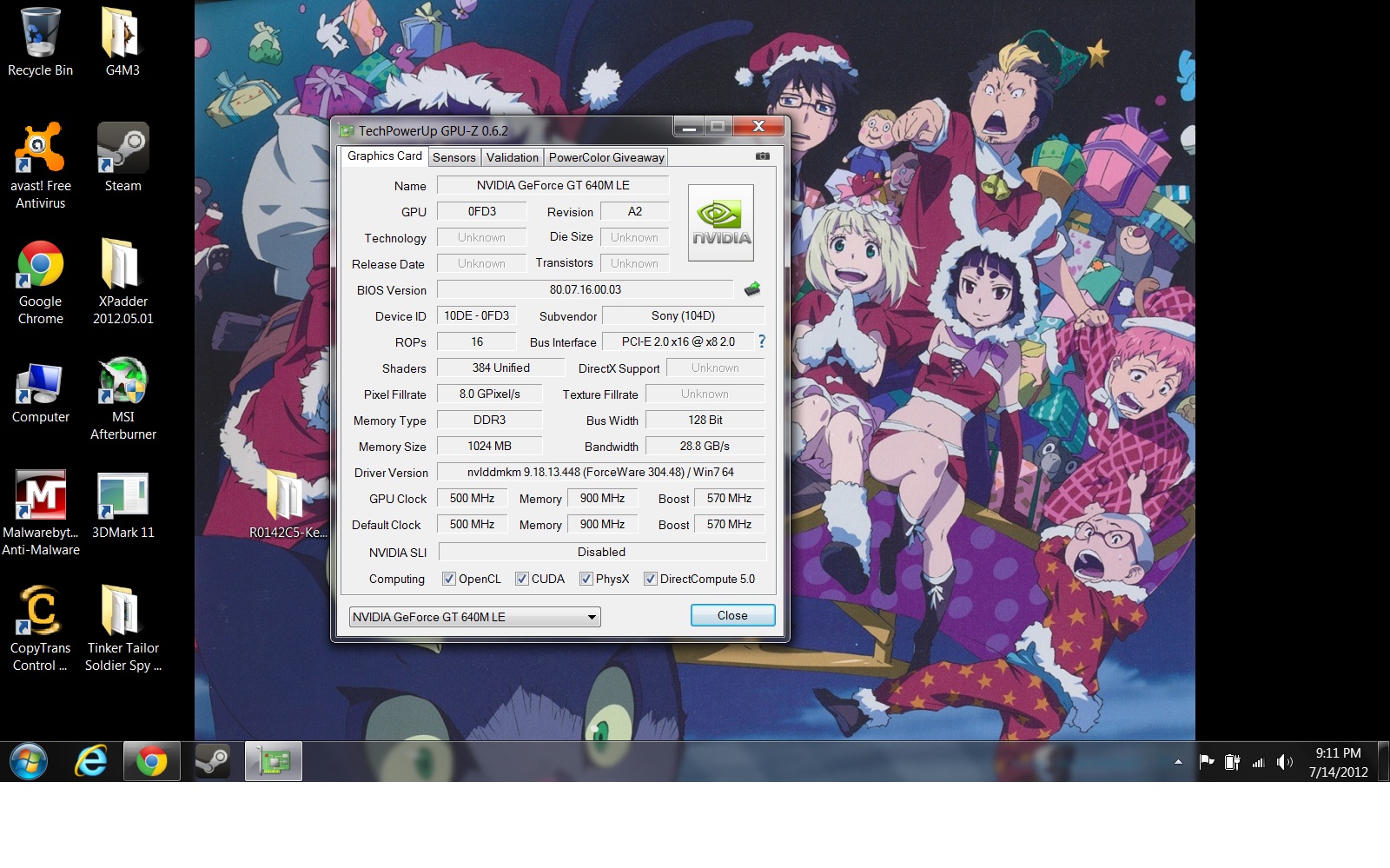Click the Bus Width 128 Bit field
Viewport: 1390px width, 868px height.
705,420
